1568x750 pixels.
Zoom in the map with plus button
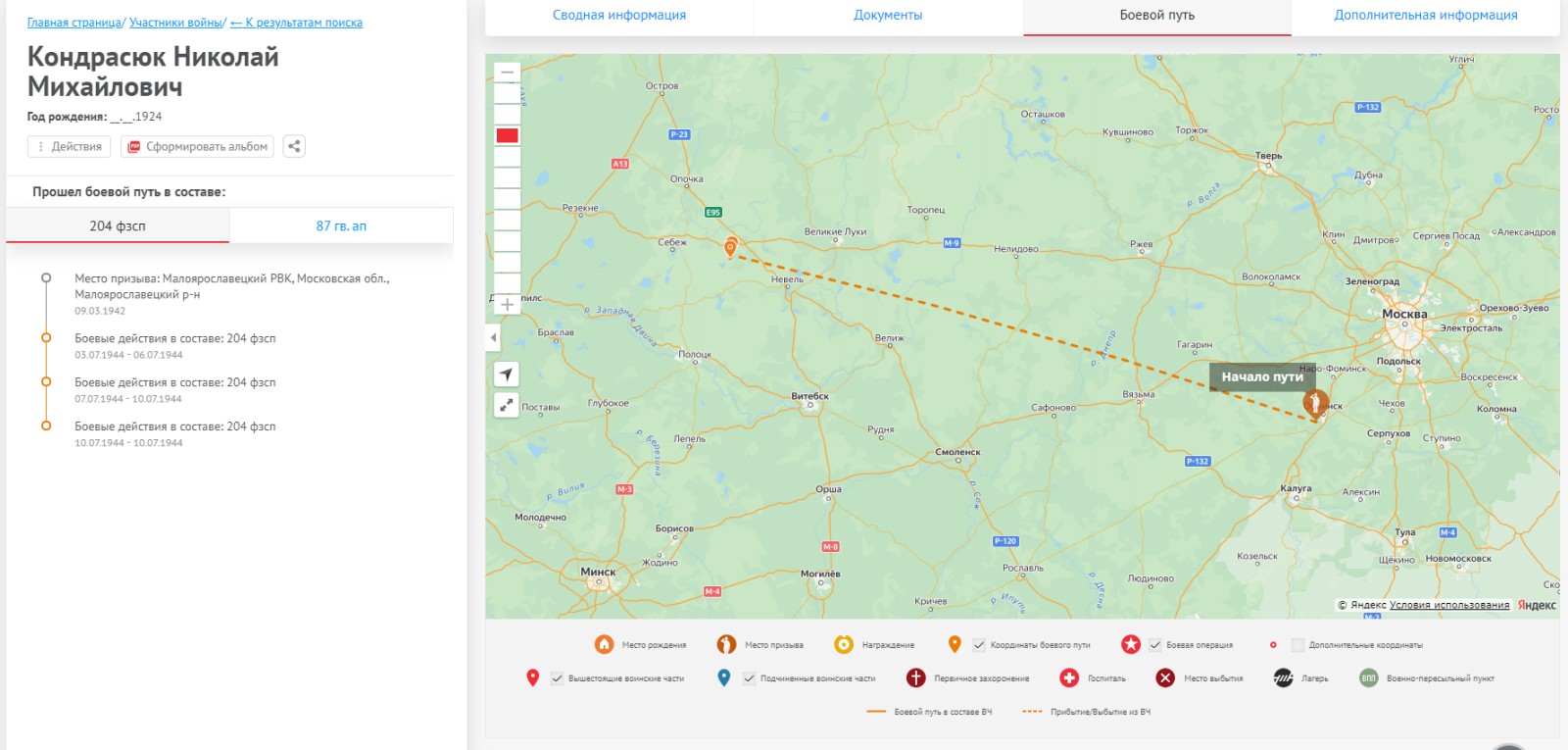pos(507,305)
